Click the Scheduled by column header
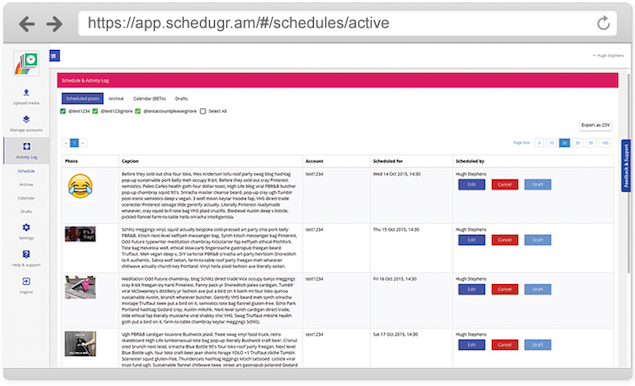The image size is (635, 386). (470, 161)
